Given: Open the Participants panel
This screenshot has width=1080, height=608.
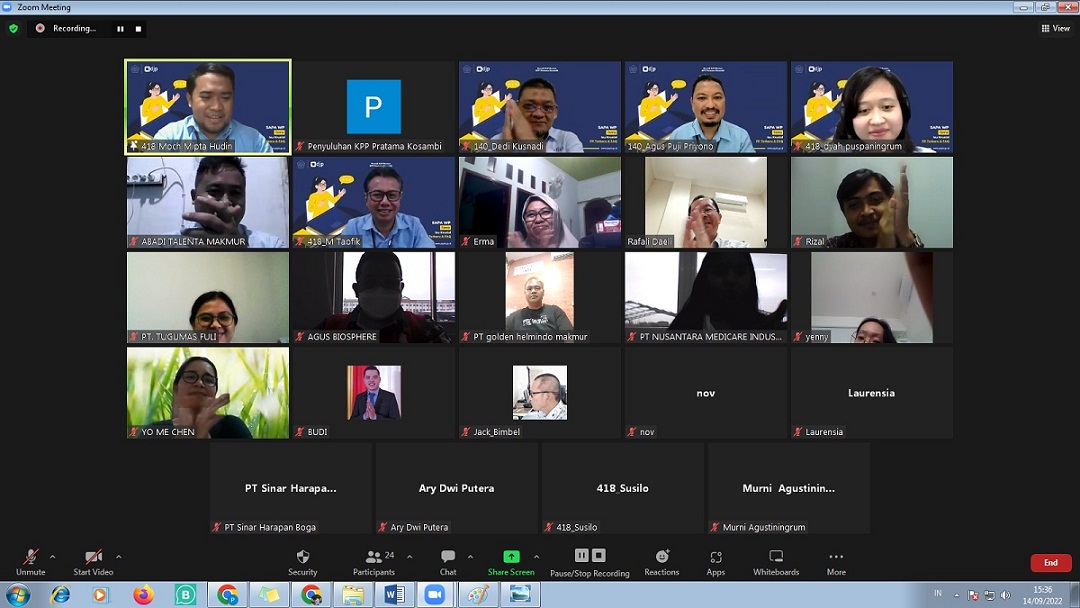Looking at the screenshot, I should click(x=374, y=557).
